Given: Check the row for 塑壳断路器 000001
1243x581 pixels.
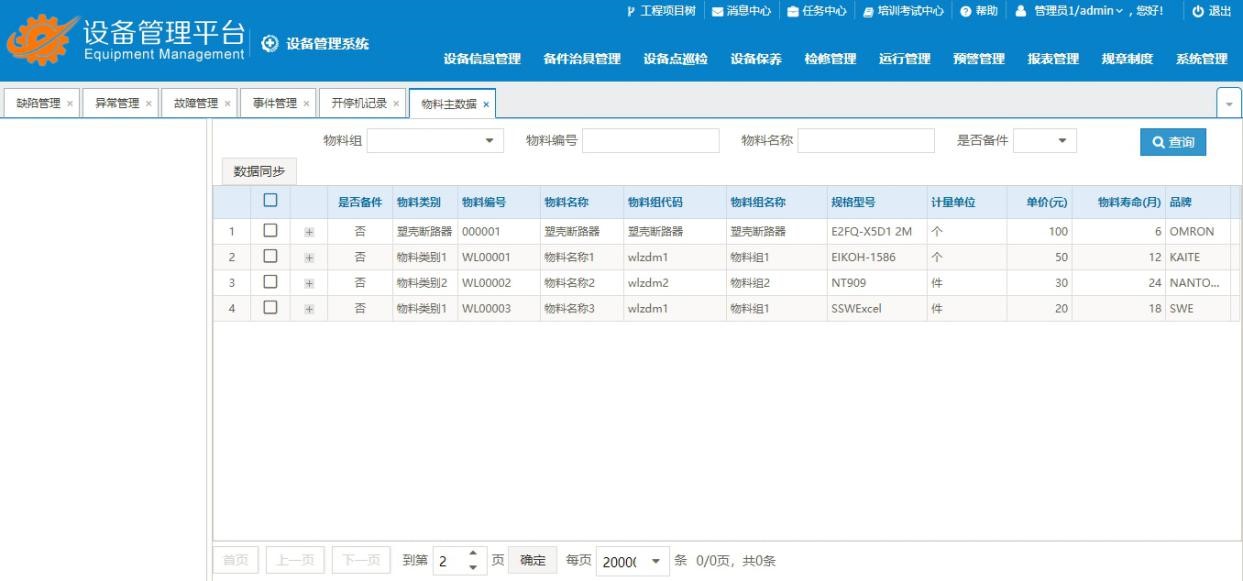Looking at the screenshot, I should coord(270,231).
